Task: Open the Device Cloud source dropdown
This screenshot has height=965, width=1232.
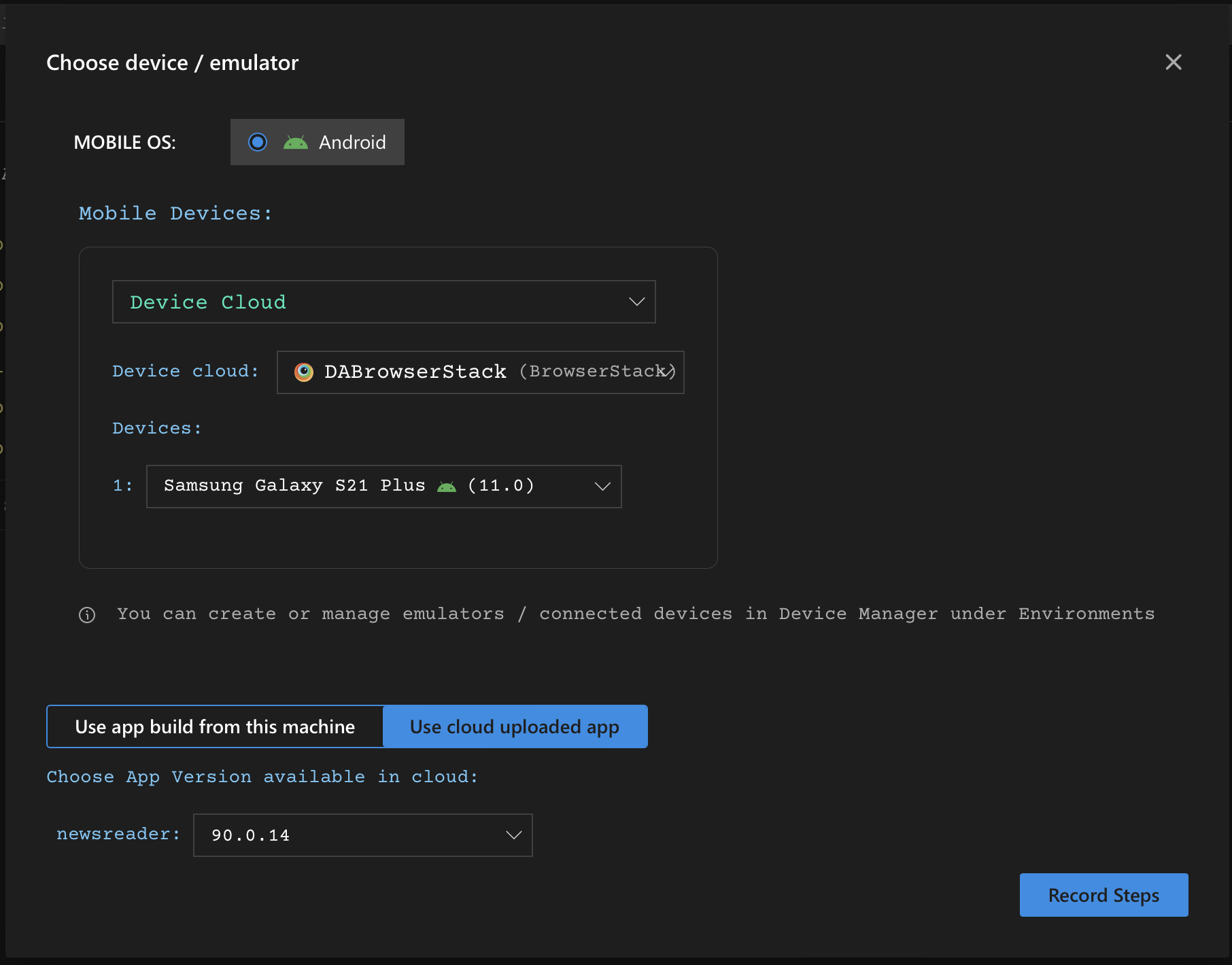Action: pyautogui.click(x=383, y=302)
